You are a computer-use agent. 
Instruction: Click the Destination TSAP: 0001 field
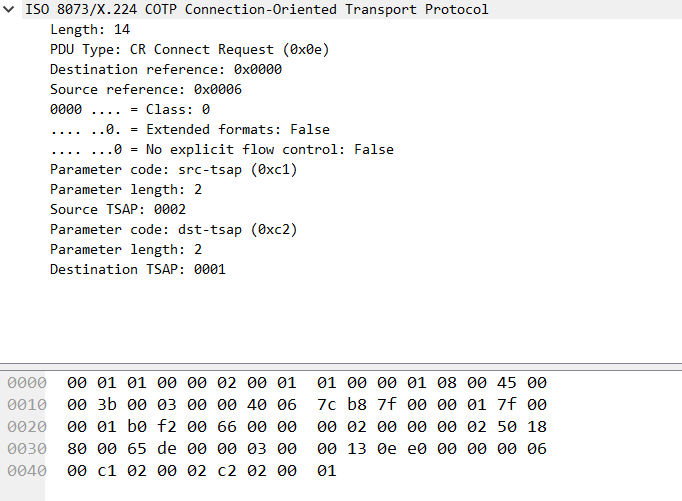coord(137,269)
